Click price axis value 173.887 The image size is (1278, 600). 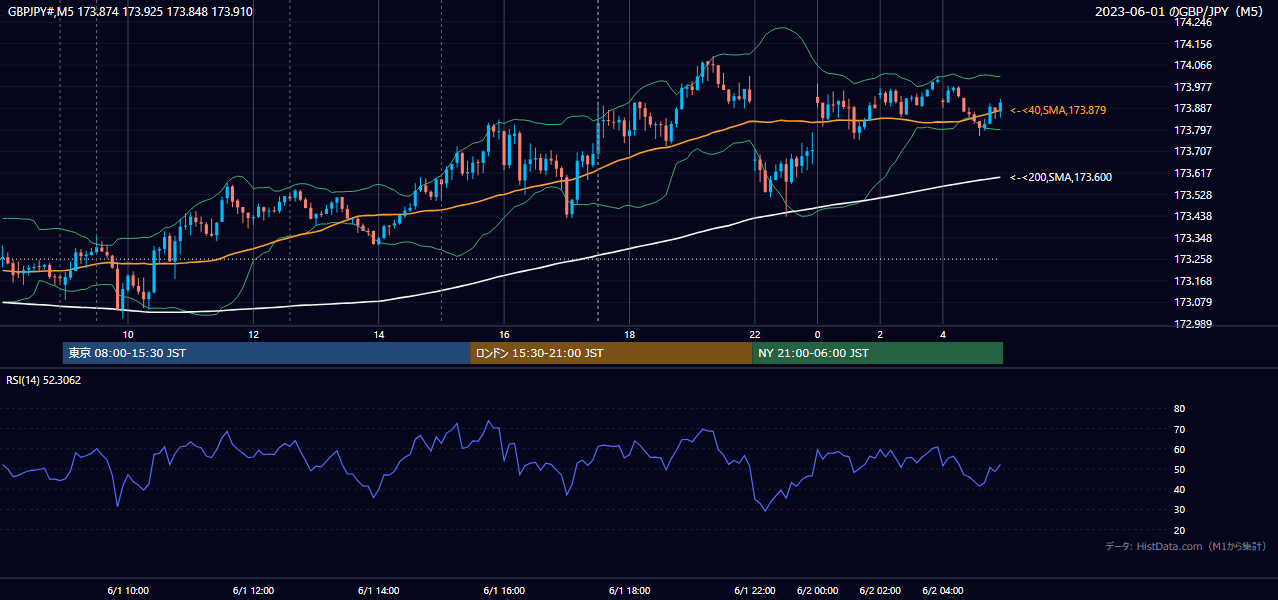click(1192, 108)
